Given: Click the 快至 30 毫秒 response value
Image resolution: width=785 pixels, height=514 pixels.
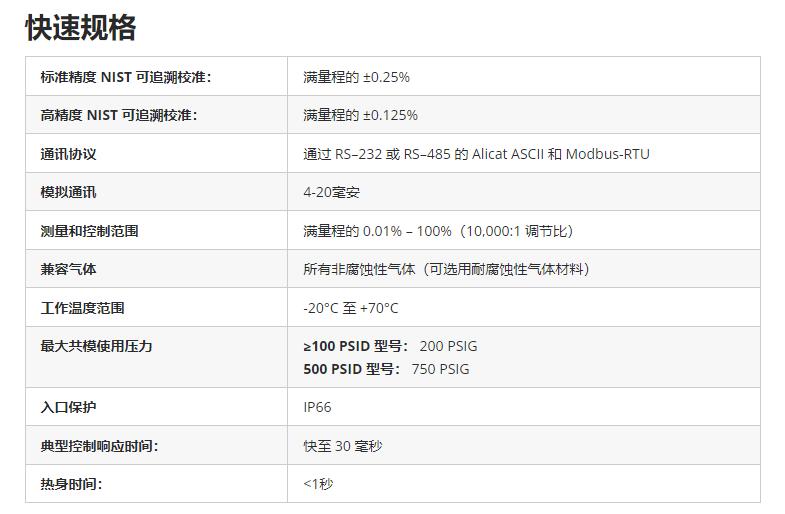Looking at the screenshot, I should [343, 445].
